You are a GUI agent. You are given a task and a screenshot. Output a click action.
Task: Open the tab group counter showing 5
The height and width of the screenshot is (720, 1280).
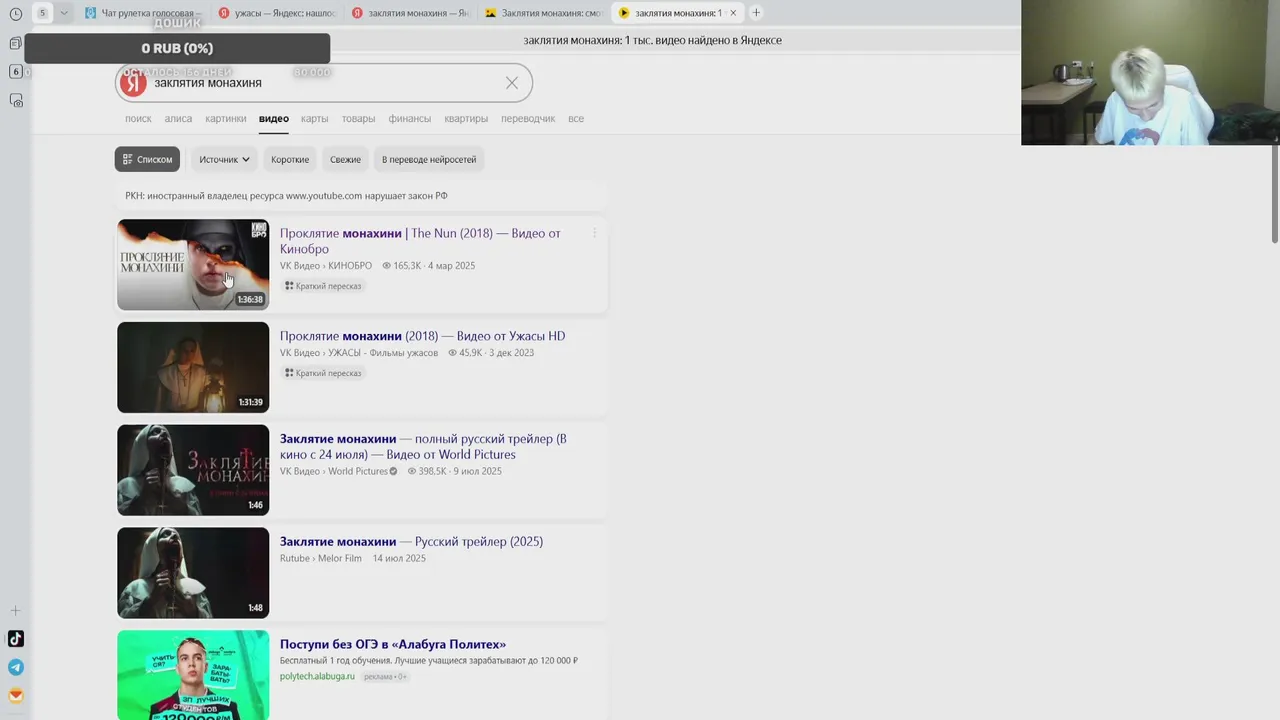tap(42, 13)
